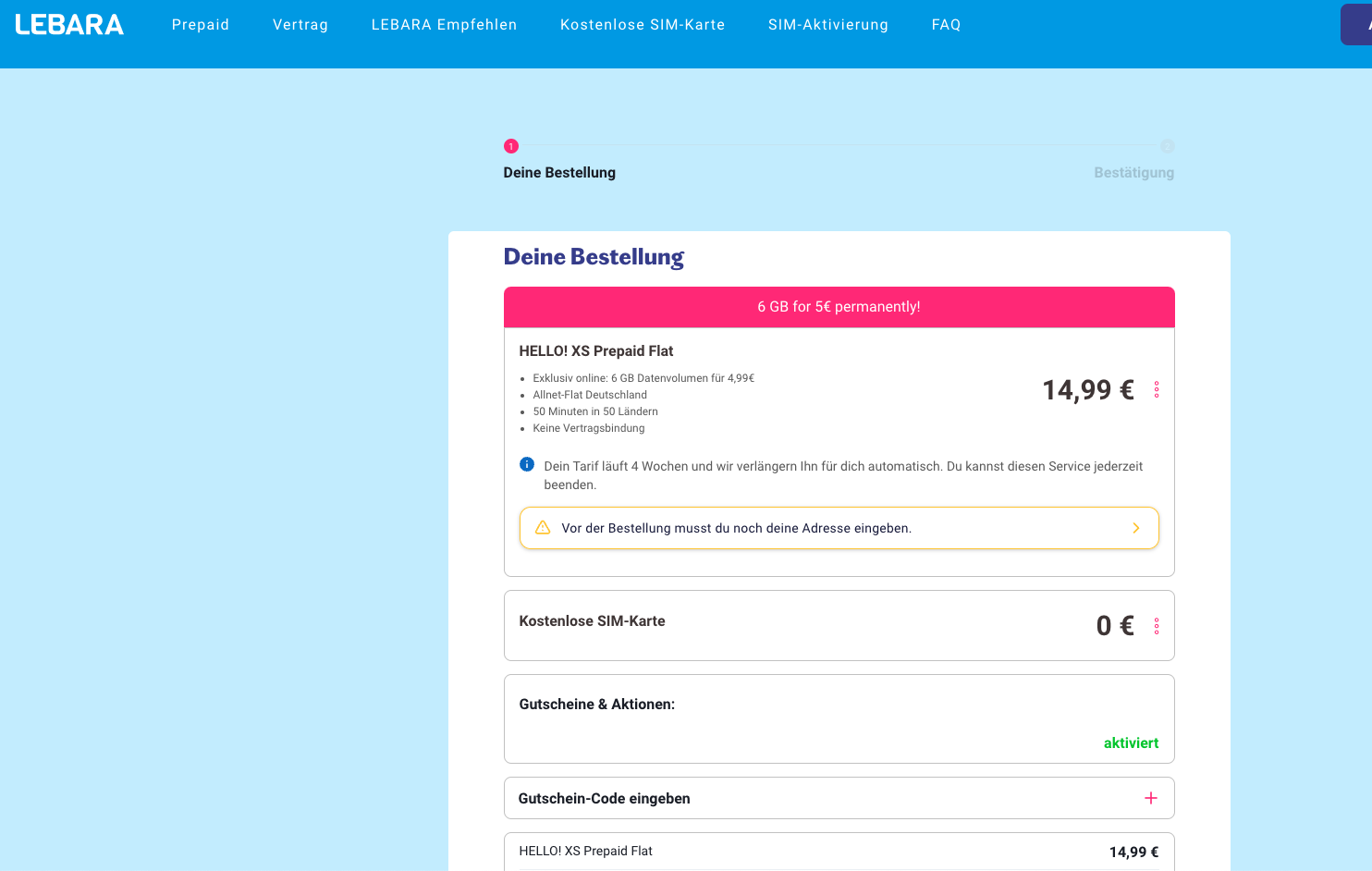
Task: Click the Bestätigung step label
Action: coord(1134,173)
